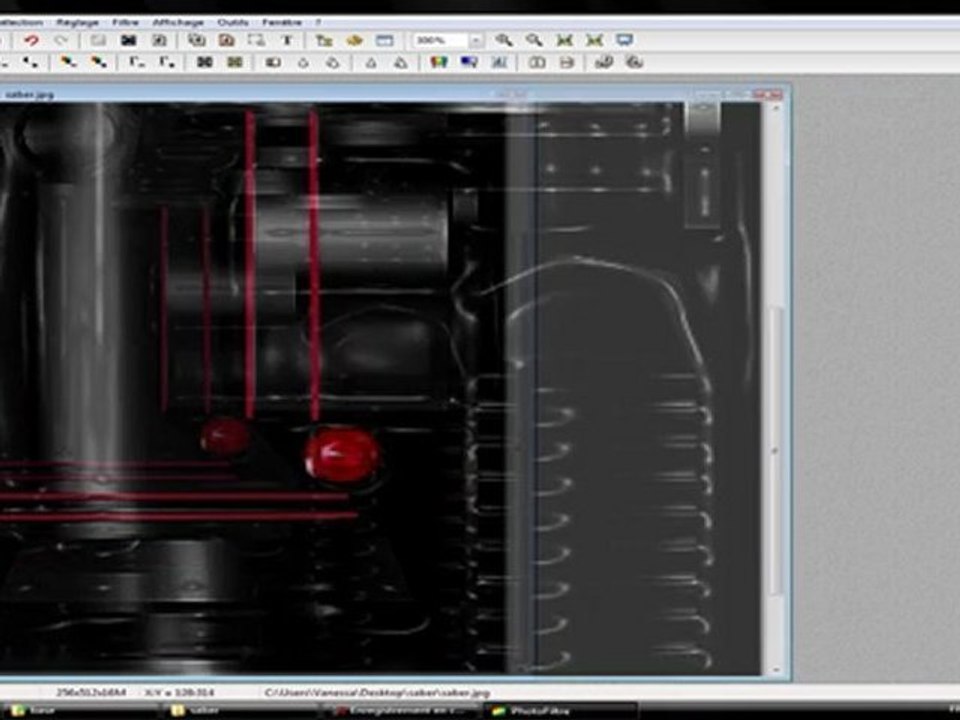
Task: Flip image horizontally icon
Action: [537, 62]
